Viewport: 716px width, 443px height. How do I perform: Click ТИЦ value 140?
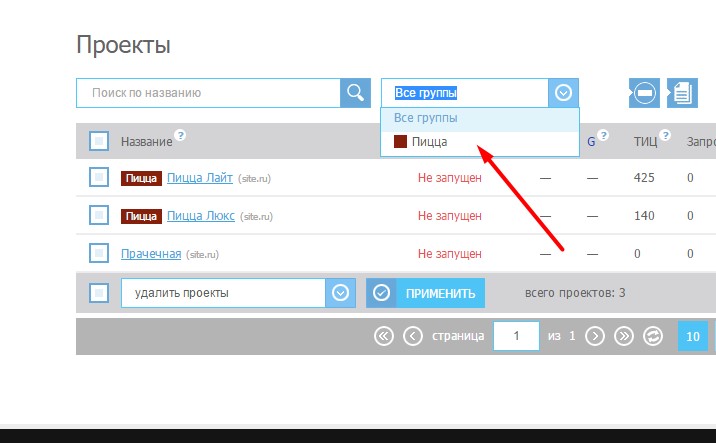(x=644, y=215)
